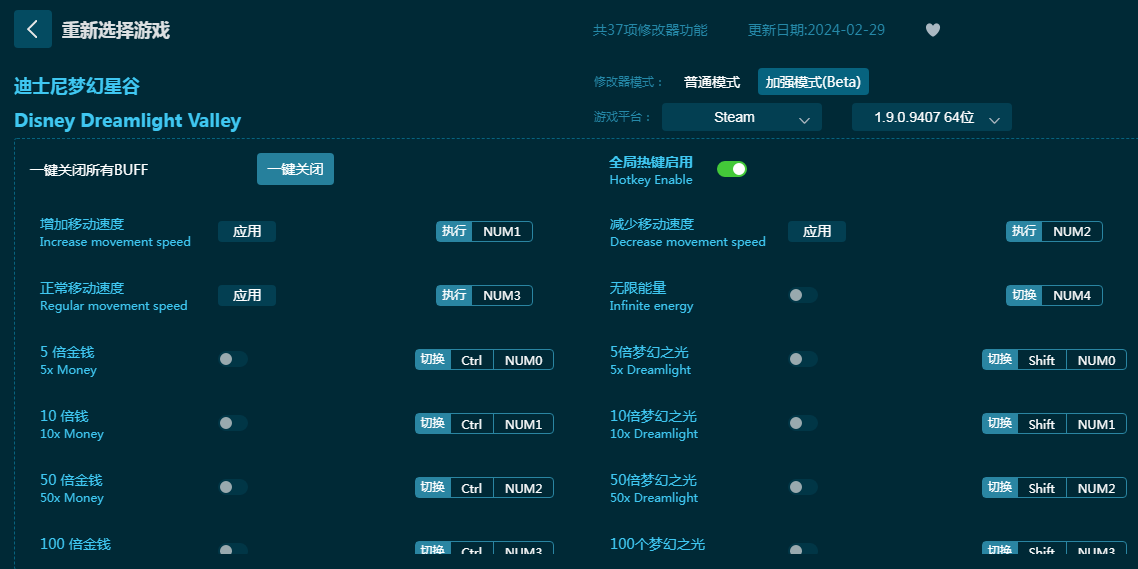Screen dimensions: 1138x569
Task: Click the Disney Dreamlight Valley title
Action: click(128, 120)
